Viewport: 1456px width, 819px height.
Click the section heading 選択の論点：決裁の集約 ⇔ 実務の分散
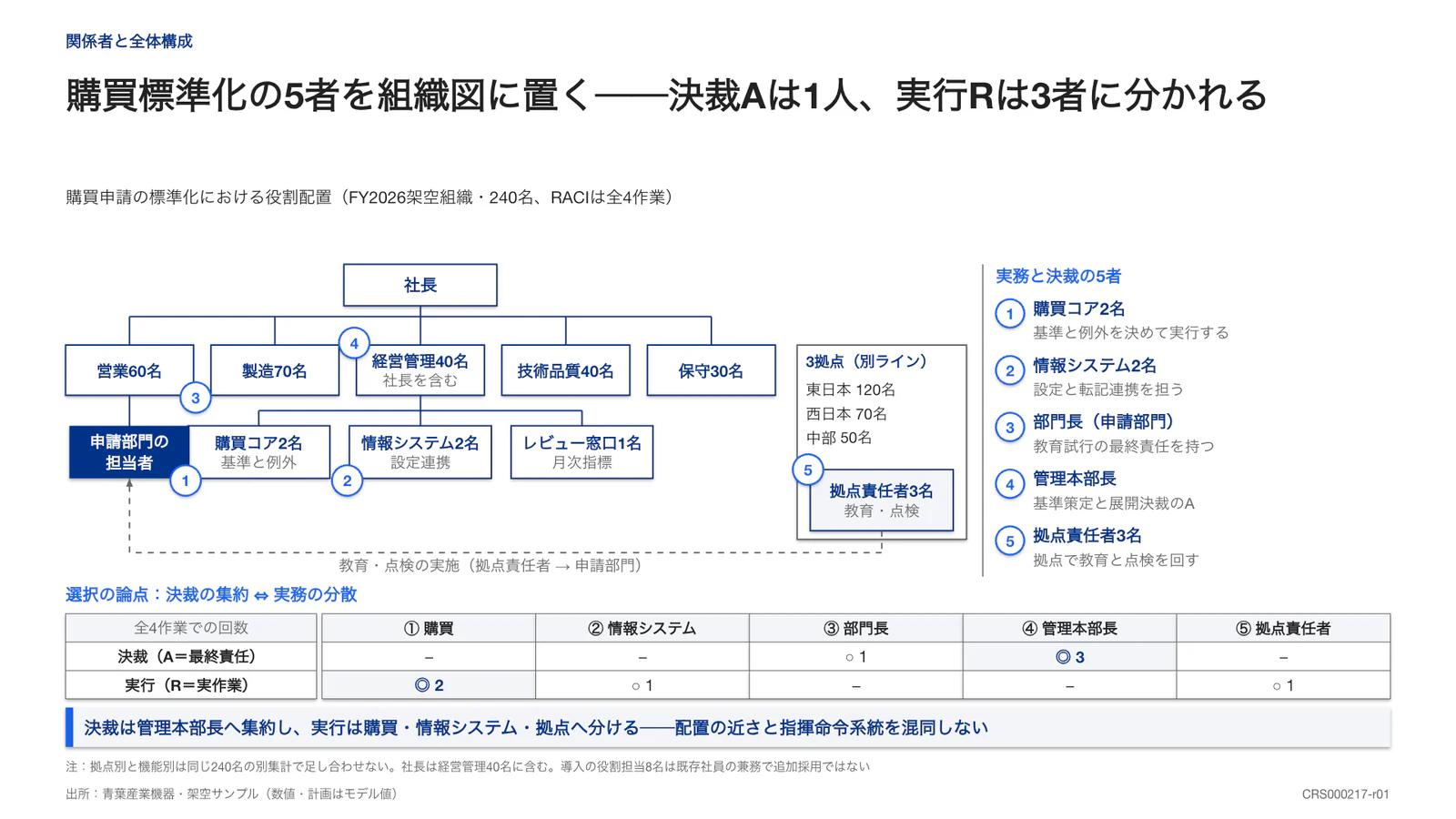(x=211, y=594)
